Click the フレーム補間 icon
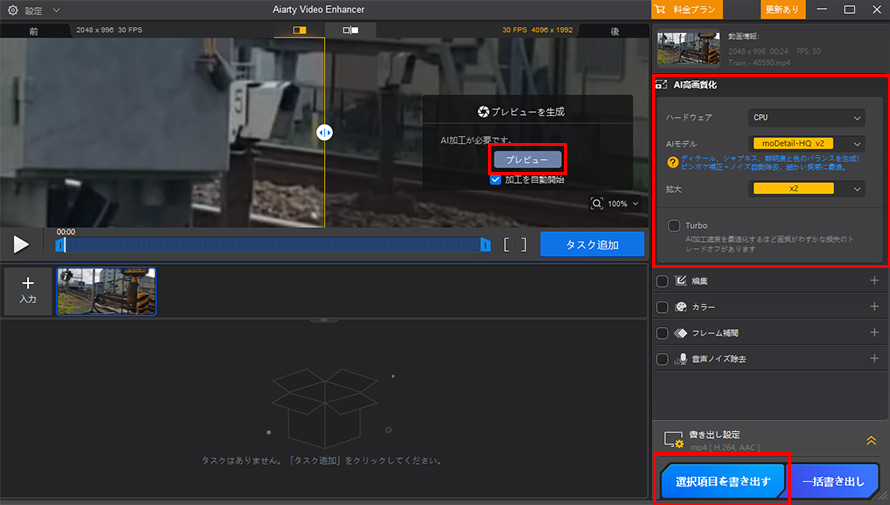Viewport: 890px width, 505px height. pos(681,333)
